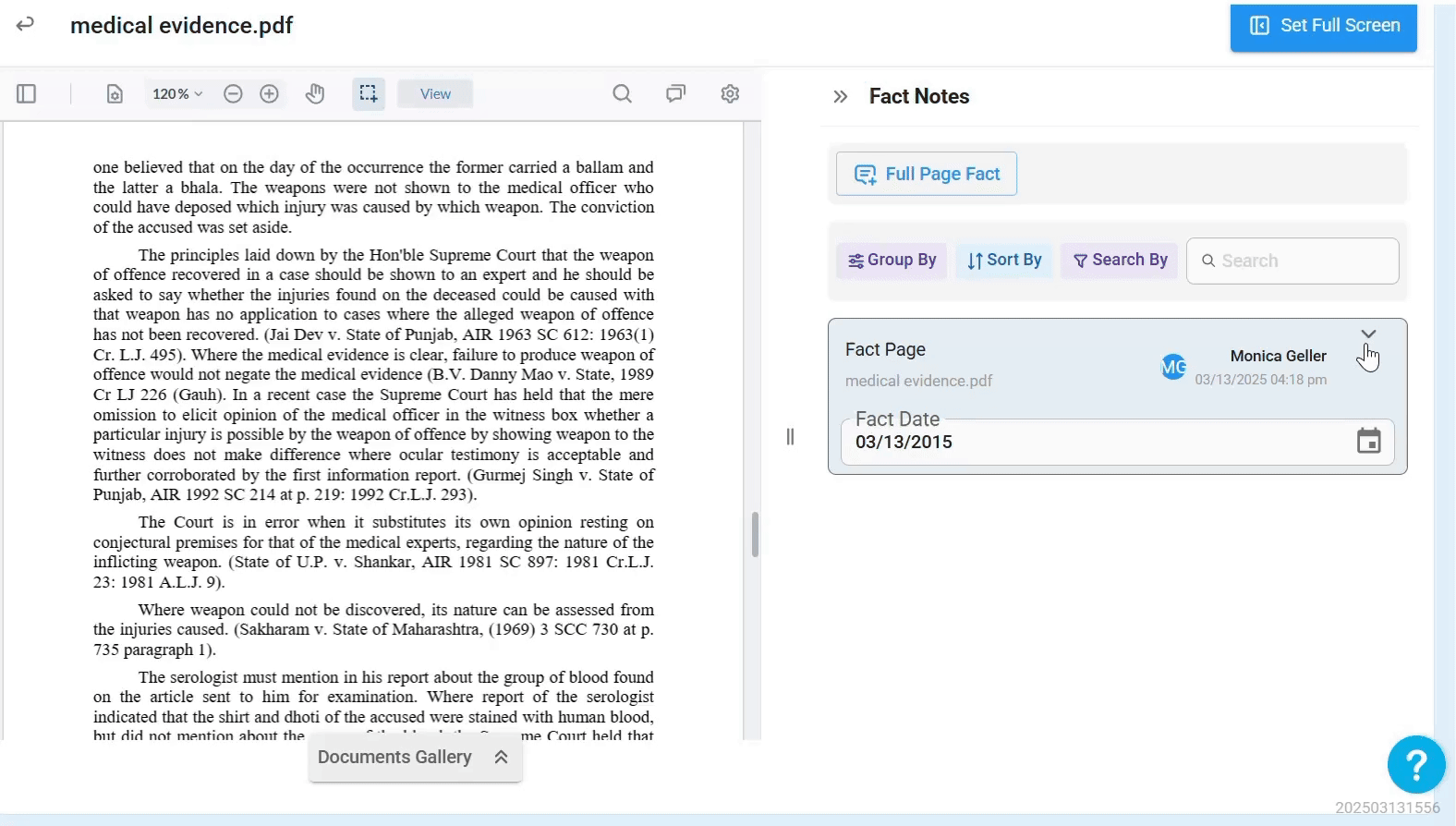Open the Group By options
This screenshot has width=1456, height=826.
892,261
